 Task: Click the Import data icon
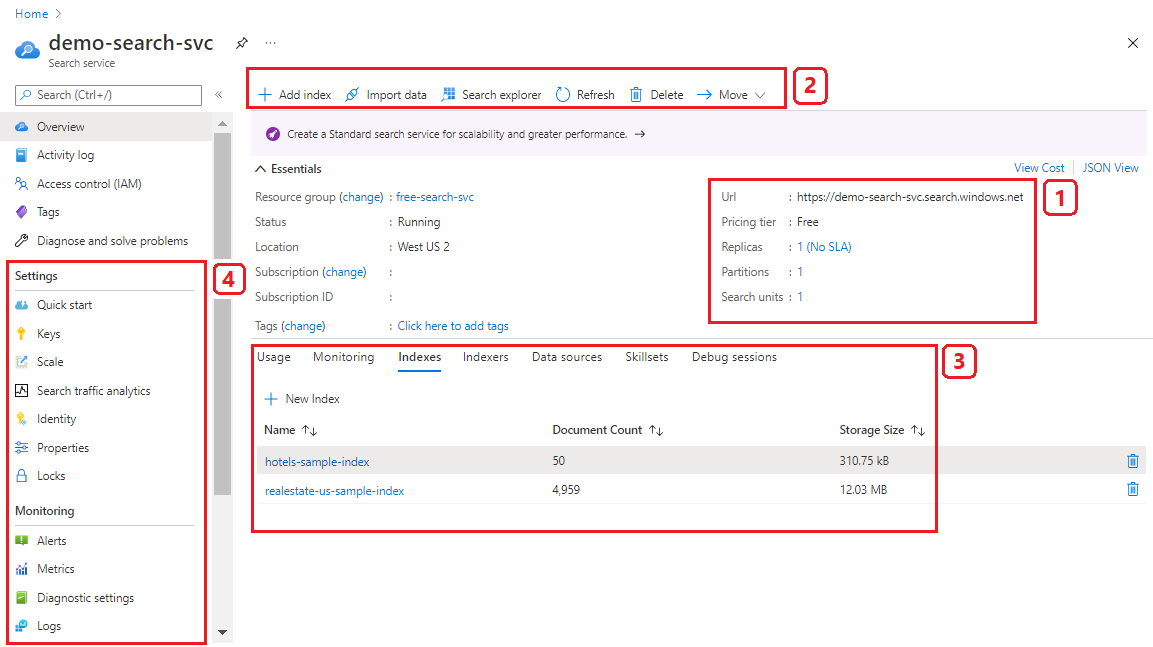click(352, 95)
